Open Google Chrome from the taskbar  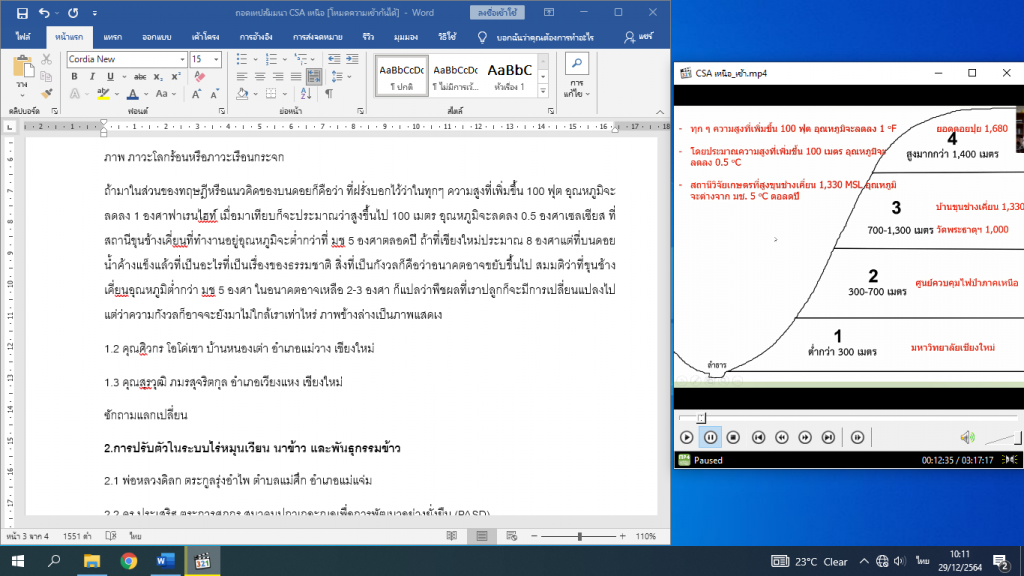click(x=128, y=561)
